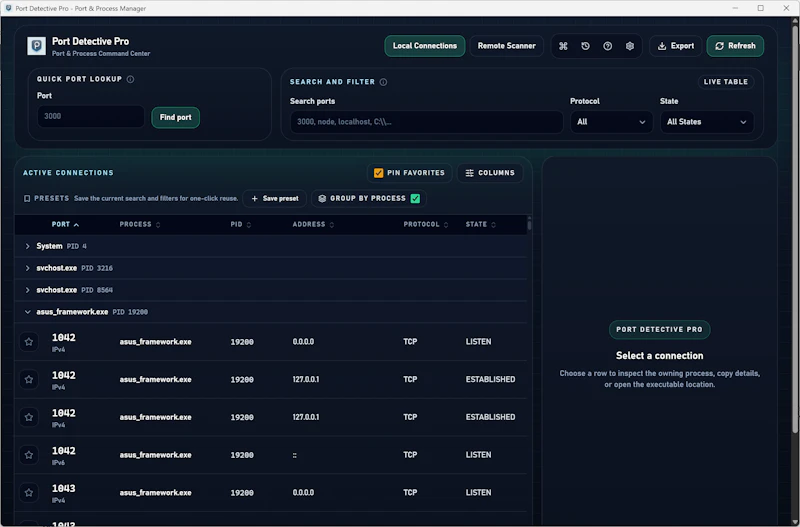
Task: Toggle the Pin Favorites checkbox
Action: click(378, 173)
